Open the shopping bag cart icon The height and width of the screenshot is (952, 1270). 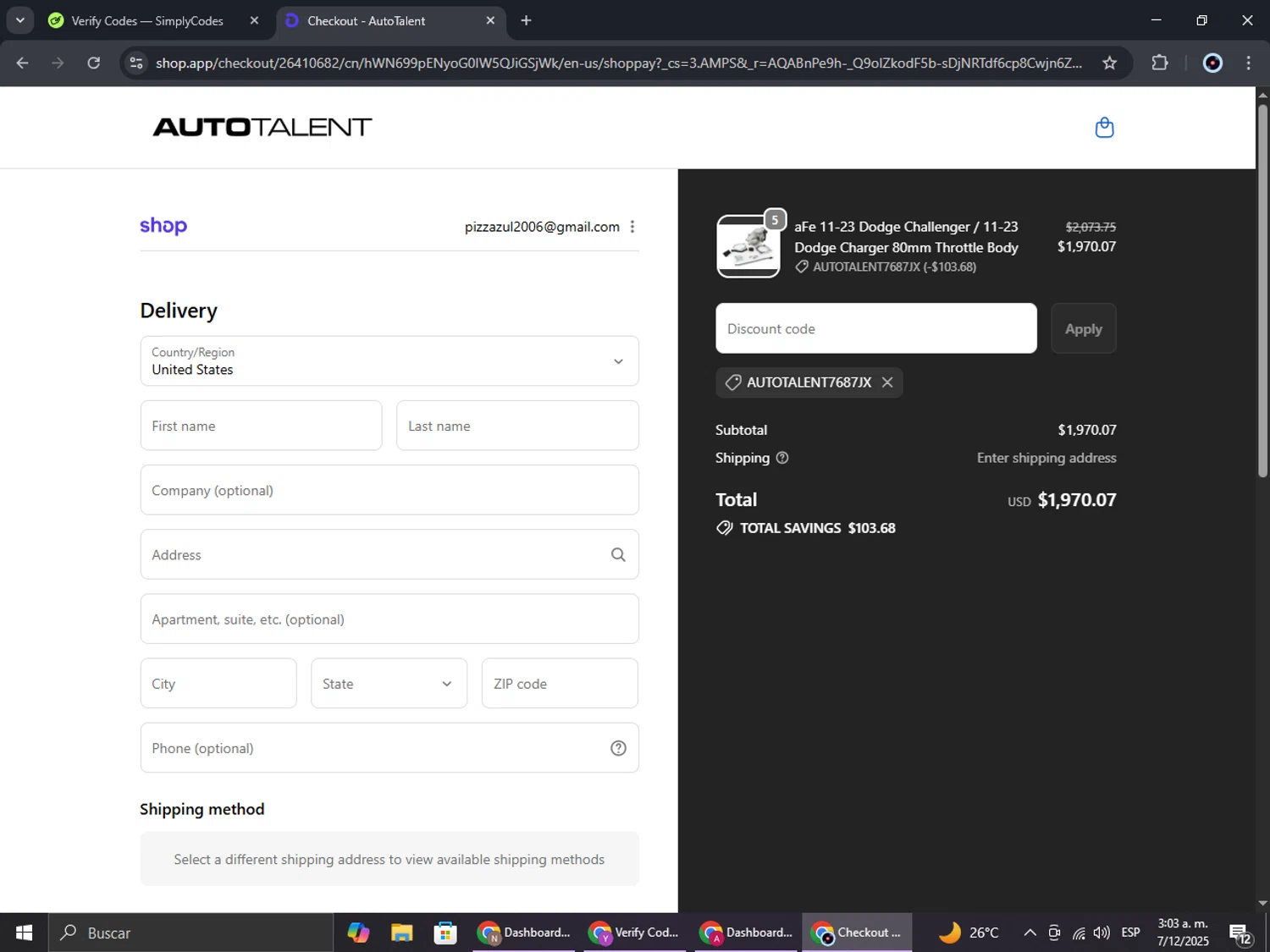pos(1104,128)
